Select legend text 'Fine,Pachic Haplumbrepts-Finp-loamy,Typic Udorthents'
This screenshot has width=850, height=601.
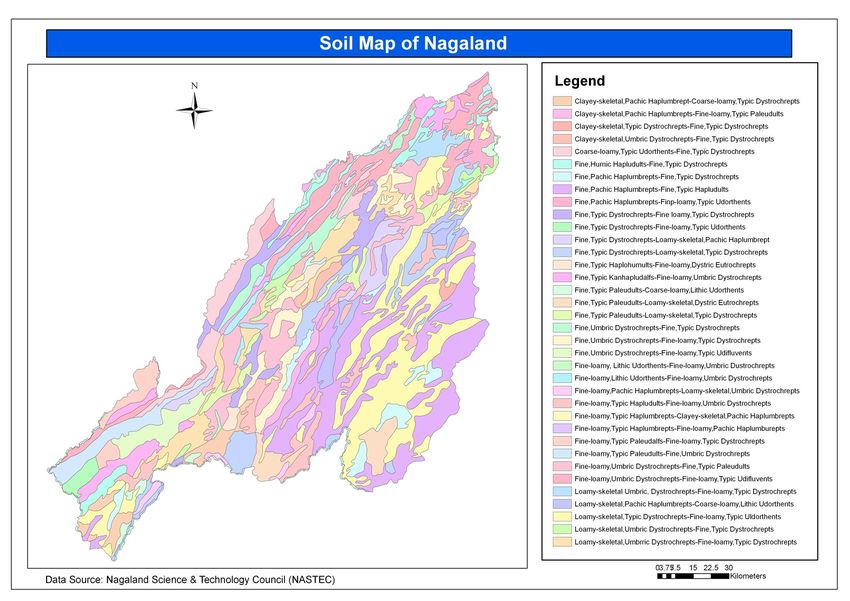point(662,202)
